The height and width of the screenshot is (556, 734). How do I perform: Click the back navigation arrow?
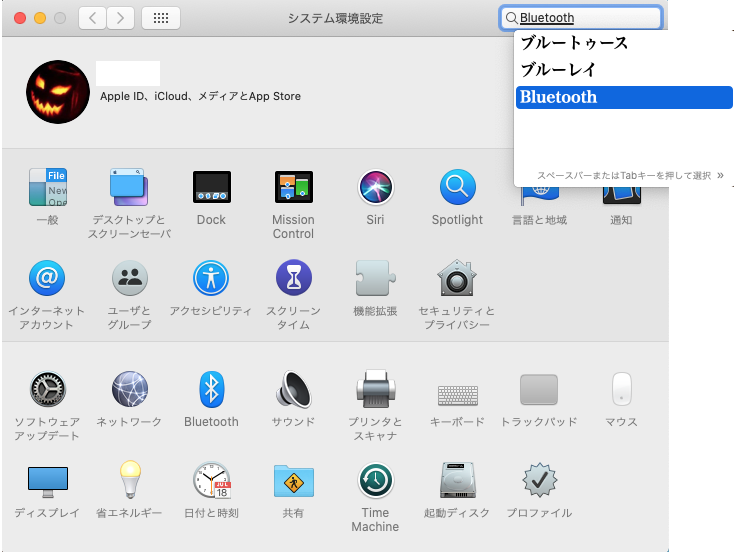point(92,18)
